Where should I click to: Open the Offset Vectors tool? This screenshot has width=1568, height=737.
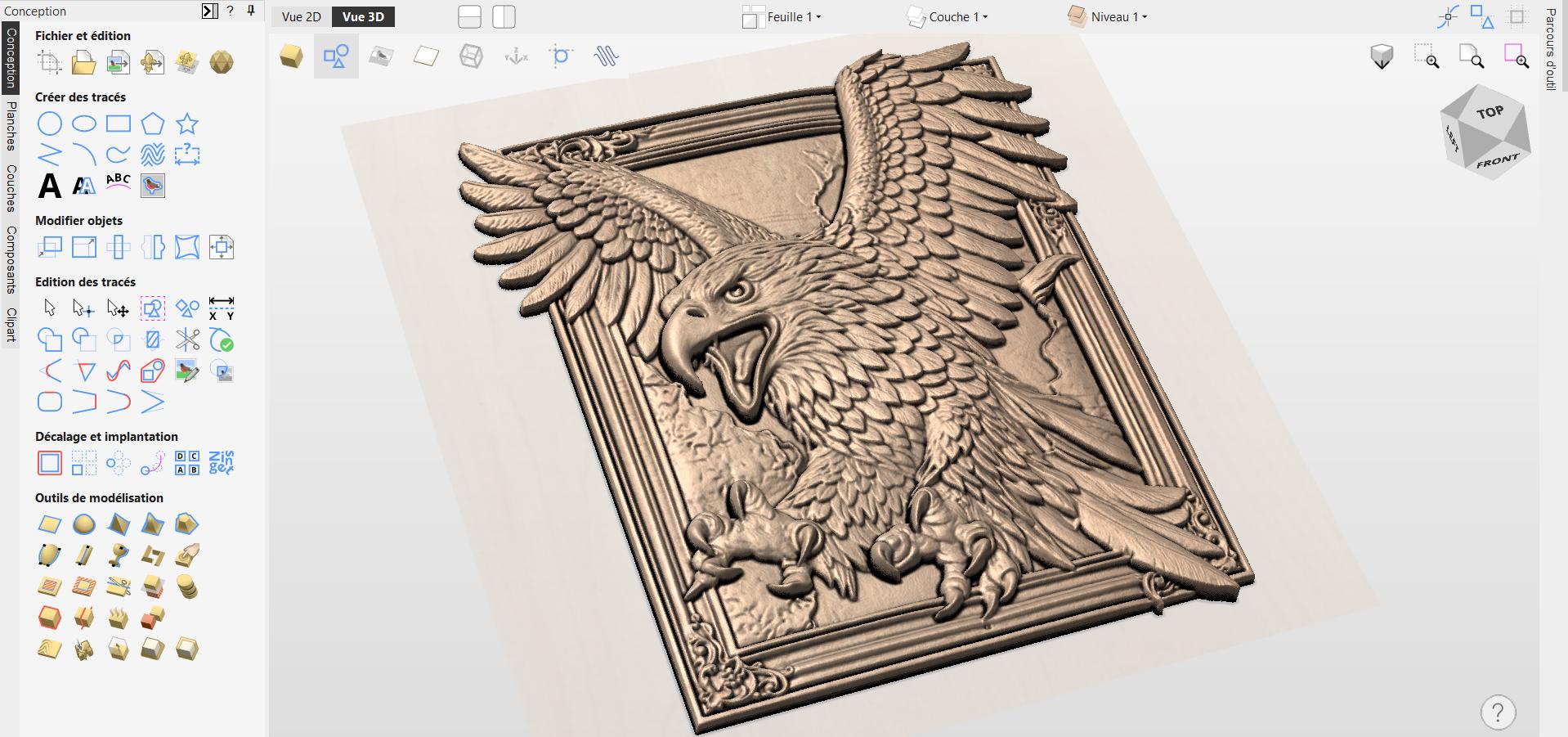(x=50, y=463)
